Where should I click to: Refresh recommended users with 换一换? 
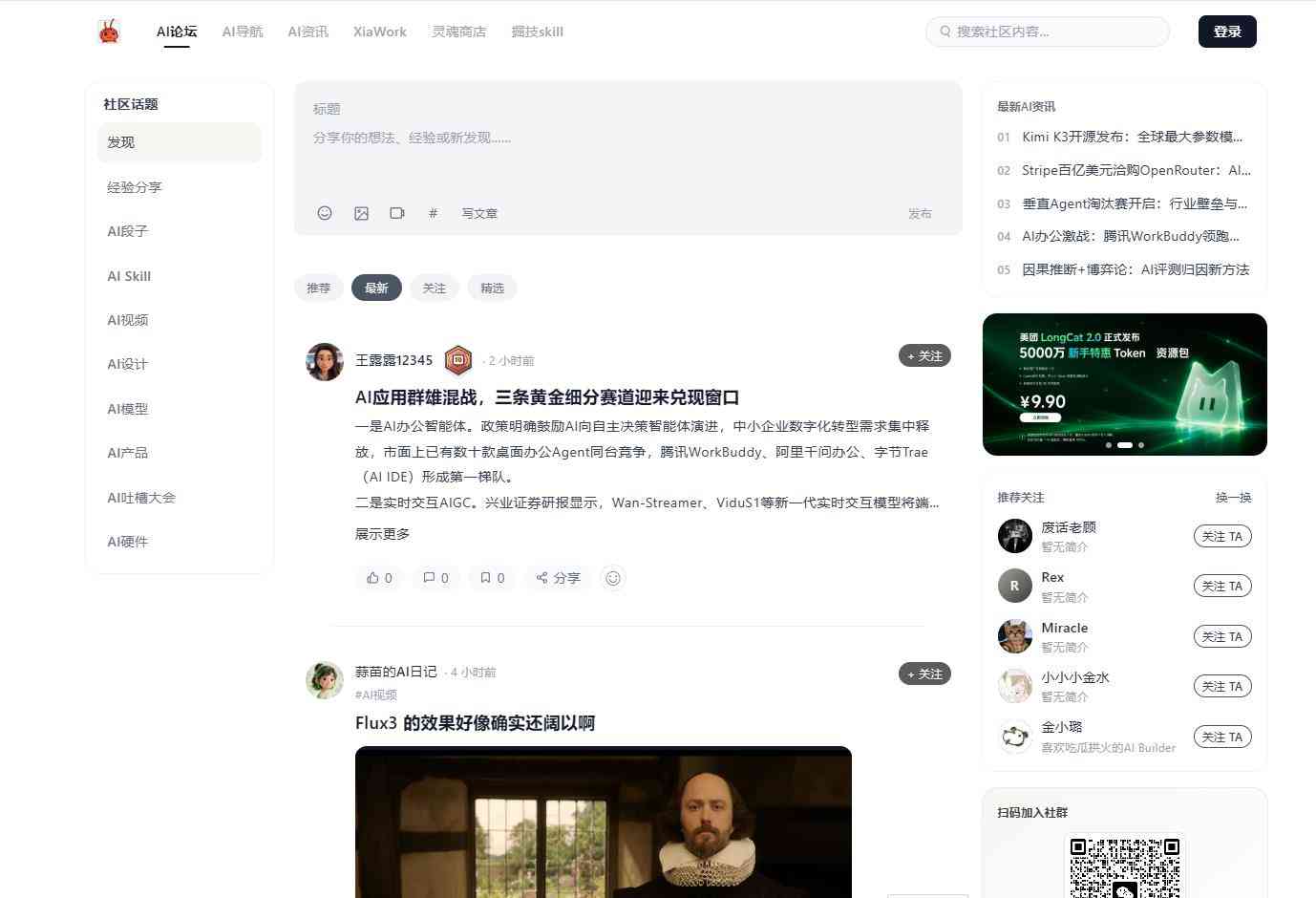(x=1233, y=498)
